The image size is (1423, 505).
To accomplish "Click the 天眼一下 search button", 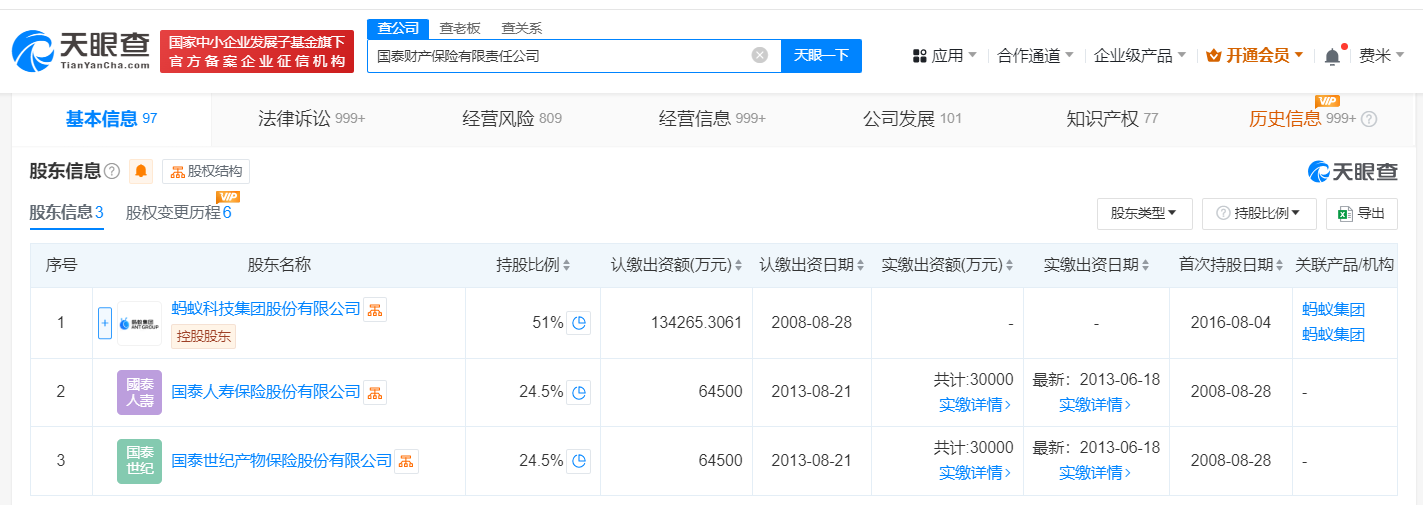I will 821,56.
